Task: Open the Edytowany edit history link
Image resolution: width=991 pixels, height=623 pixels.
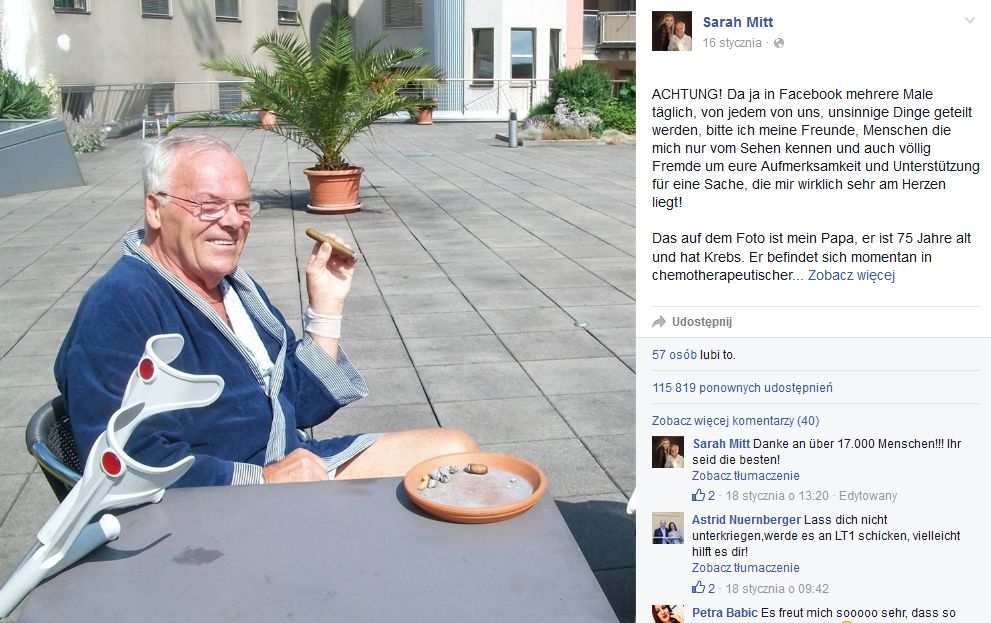Action: tap(868, 495)
